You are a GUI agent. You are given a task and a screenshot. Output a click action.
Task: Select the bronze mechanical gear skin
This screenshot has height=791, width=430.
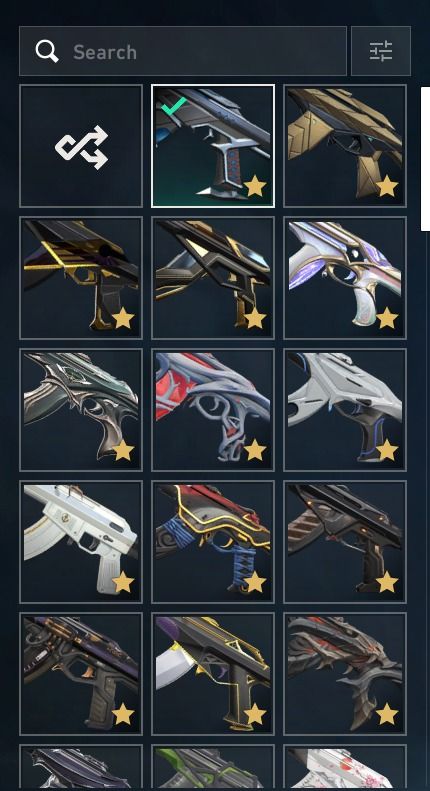(81, 674)
